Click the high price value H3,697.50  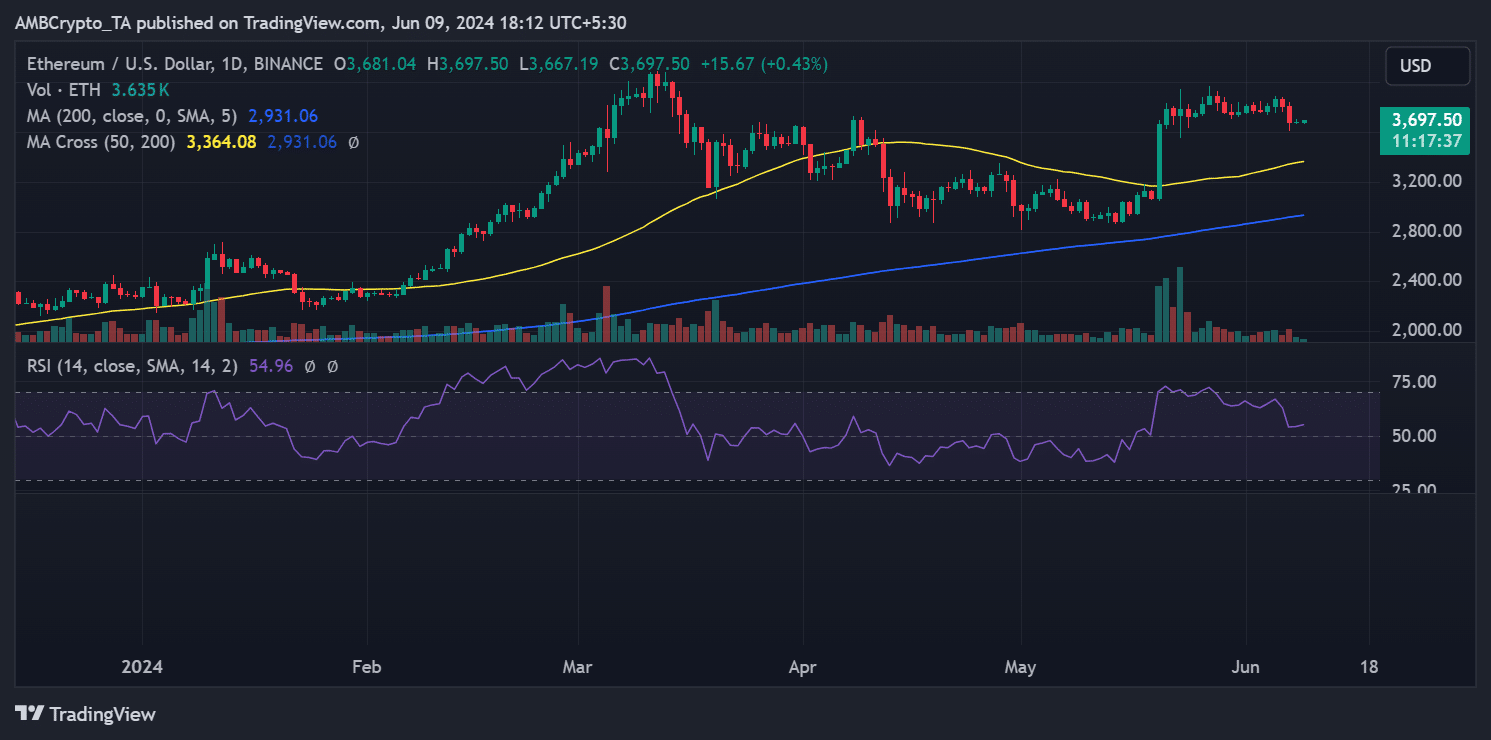(469, 64)
